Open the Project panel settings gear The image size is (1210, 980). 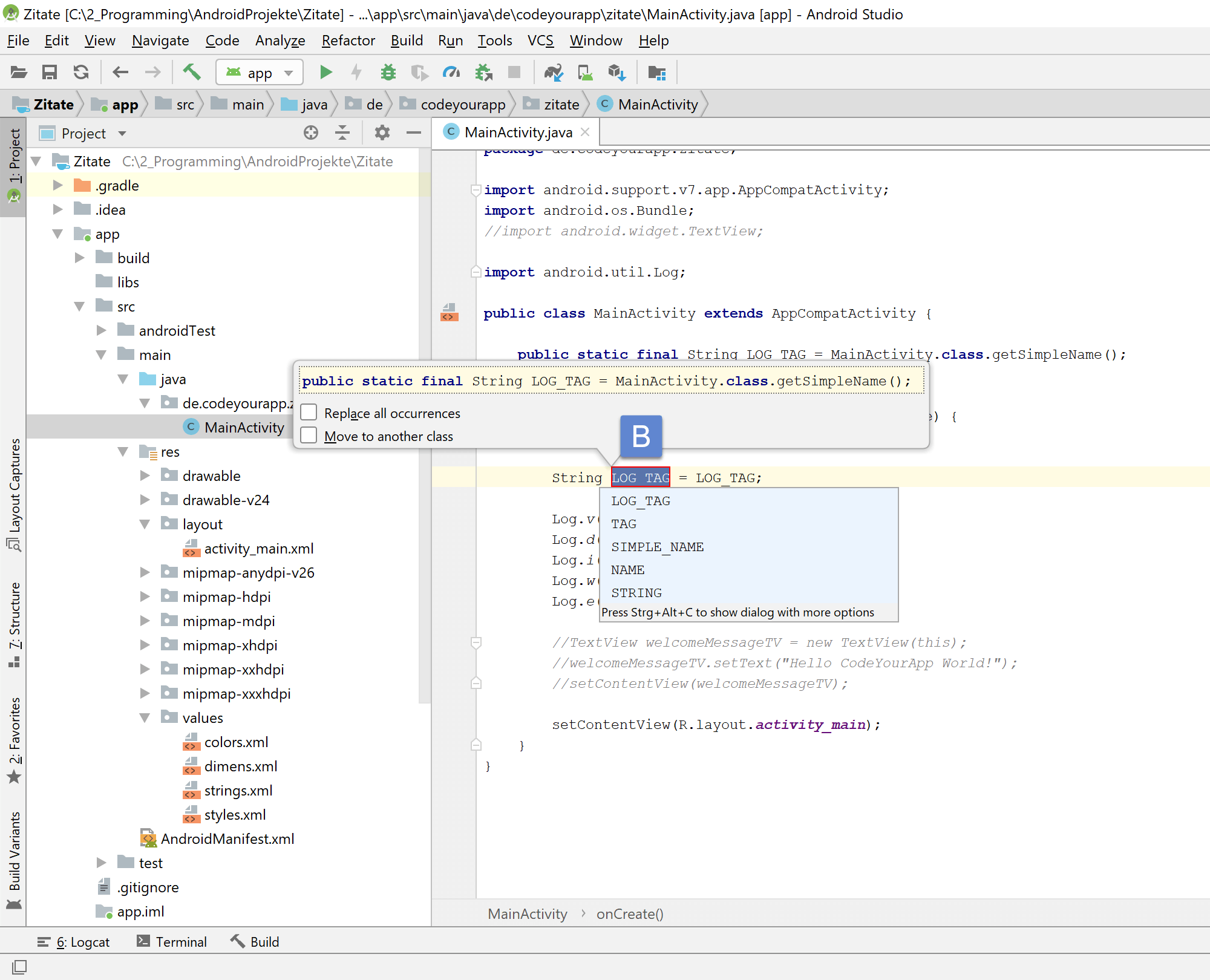pyautogui.click(x=382, y=132)
